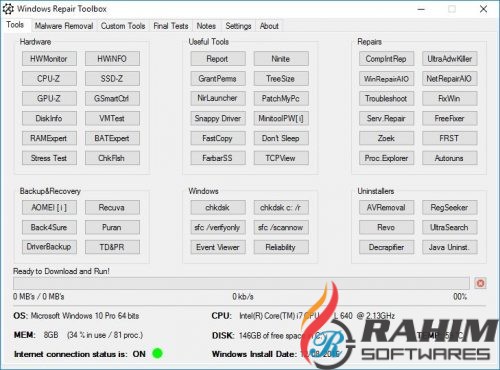The image size is (500, 370).
Task: Run TreeSize
Action: tap(281, 79)
